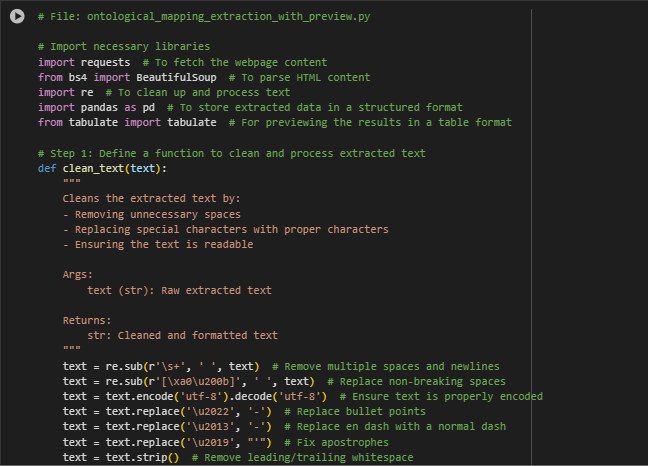Place cursor on 'def clean_text(text):'
This screenshot has height=466, width=648.
click(102, 169)
